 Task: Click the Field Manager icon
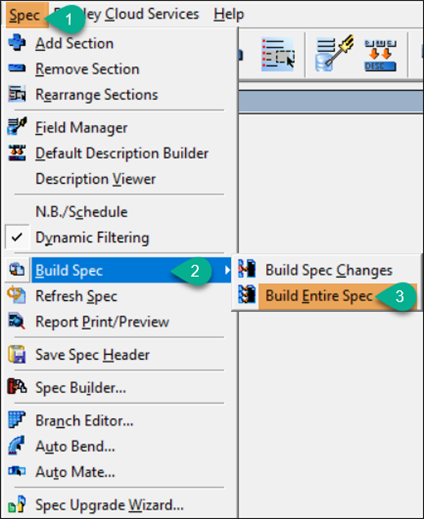[17, 126]
